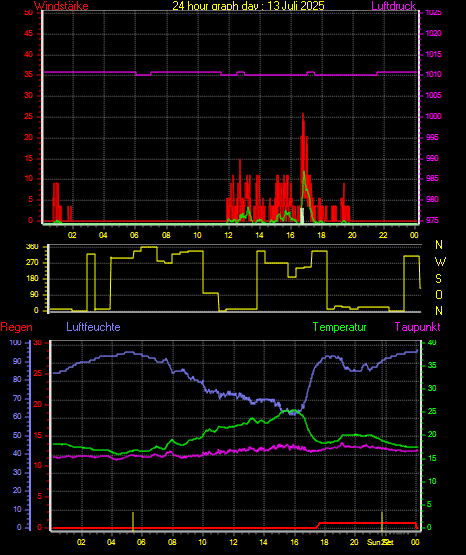Click the 100 value on humidity axis

click(15, 343)
